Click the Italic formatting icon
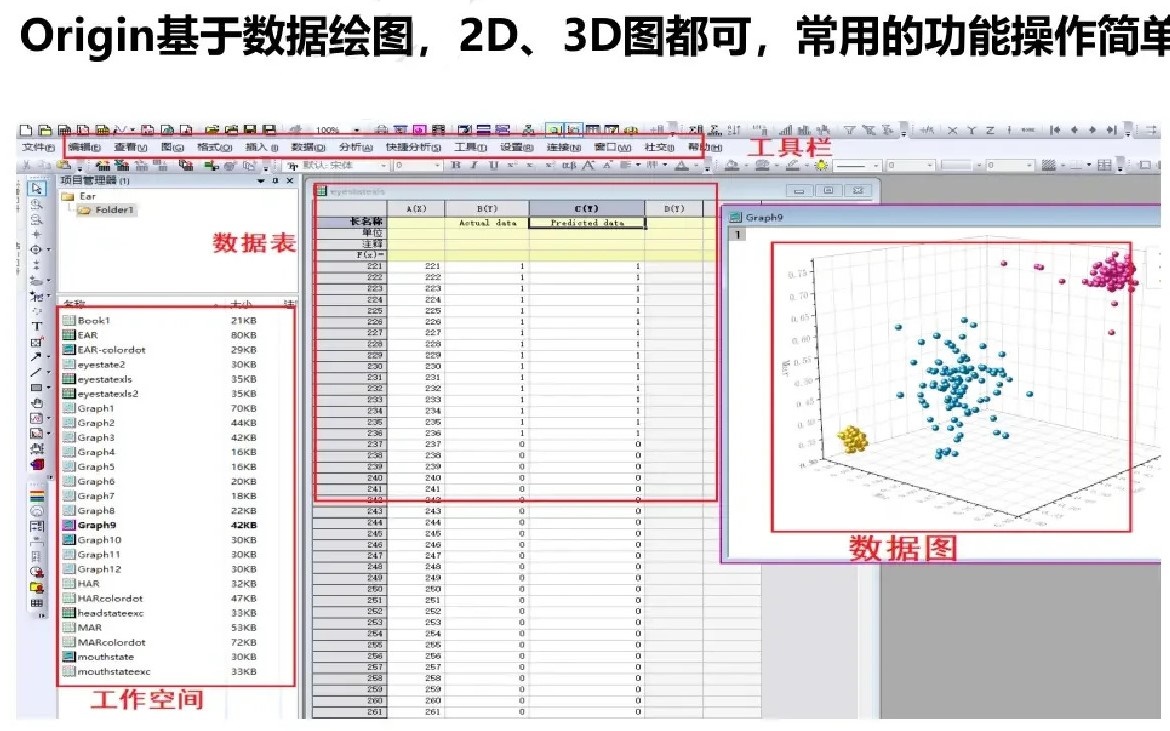The image size is (1170, 731). click(475, 165)
